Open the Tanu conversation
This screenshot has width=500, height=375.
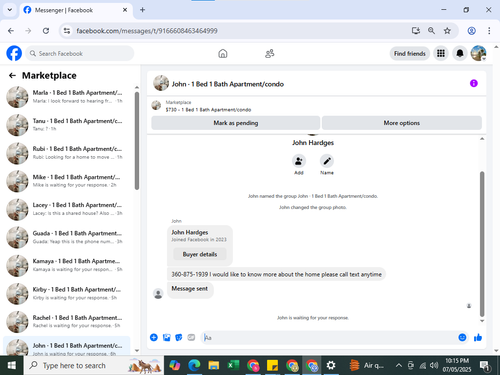tap(67, 125)
